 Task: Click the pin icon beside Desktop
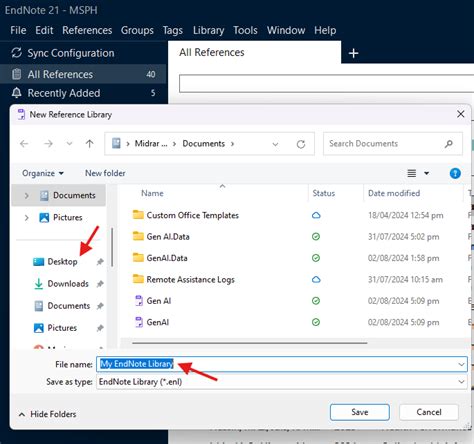tap(100, 262)
